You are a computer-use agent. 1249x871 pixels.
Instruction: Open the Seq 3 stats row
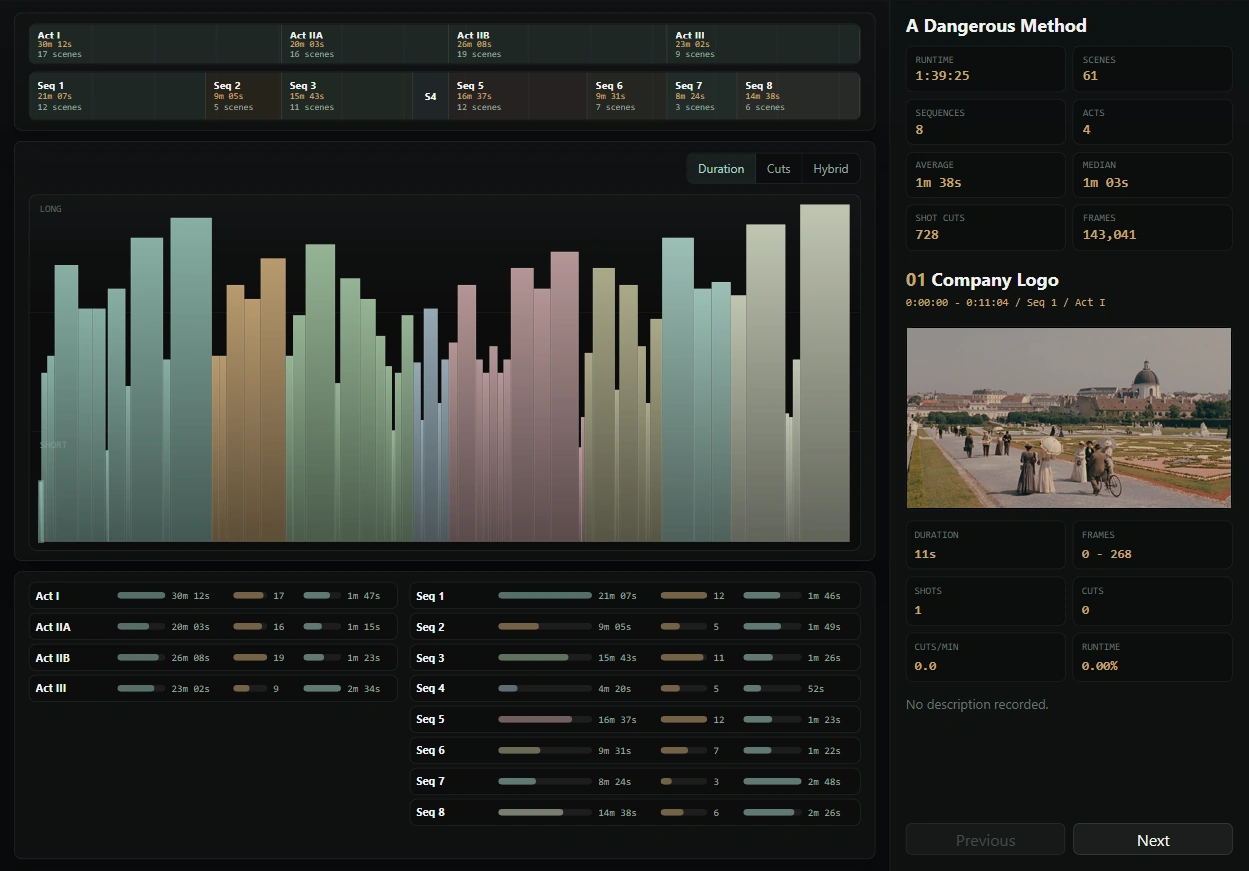635,658
